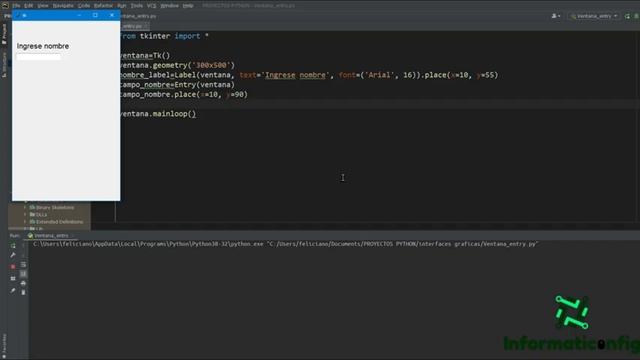Select the DLLs folder in project tree

[38, 214]
